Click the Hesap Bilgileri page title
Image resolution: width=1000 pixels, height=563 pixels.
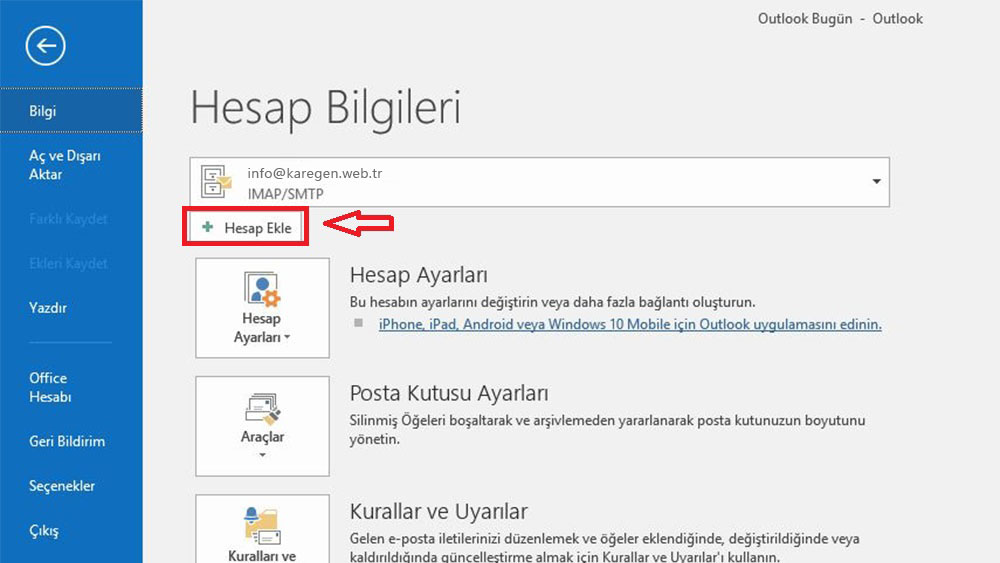[x=325, y=108]
